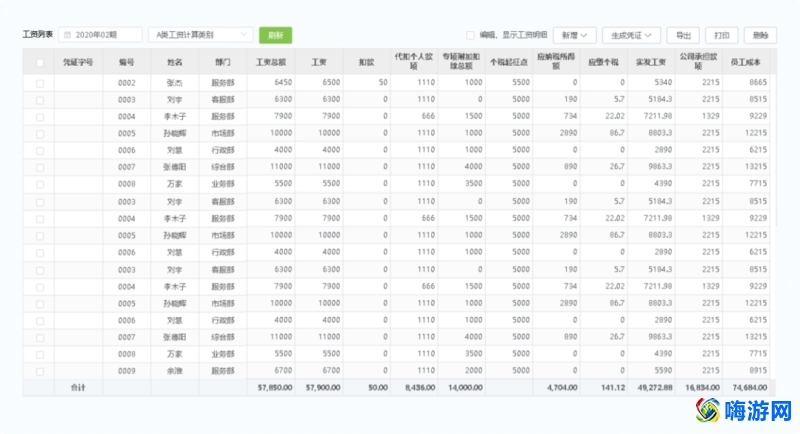
Task: Click the total 16,834.00
Action: click(703, 388)
